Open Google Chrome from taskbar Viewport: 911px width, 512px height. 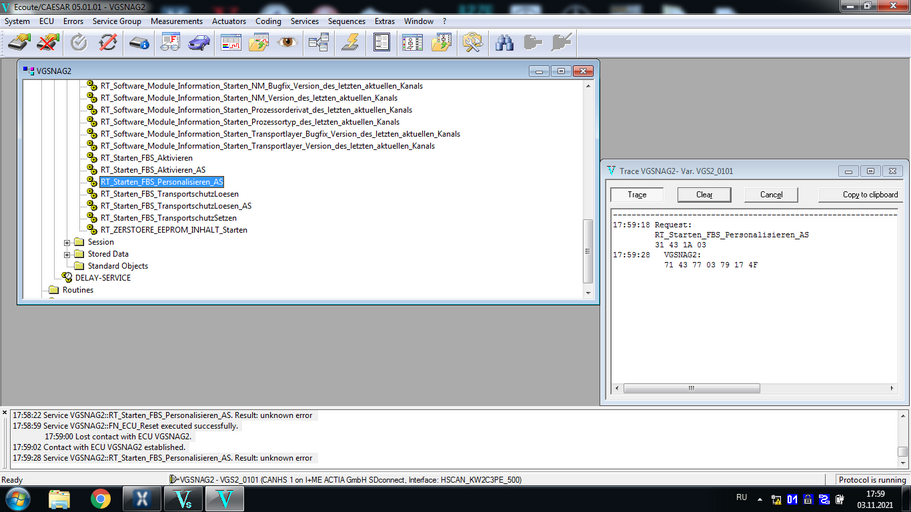click(x=100, y=499)
